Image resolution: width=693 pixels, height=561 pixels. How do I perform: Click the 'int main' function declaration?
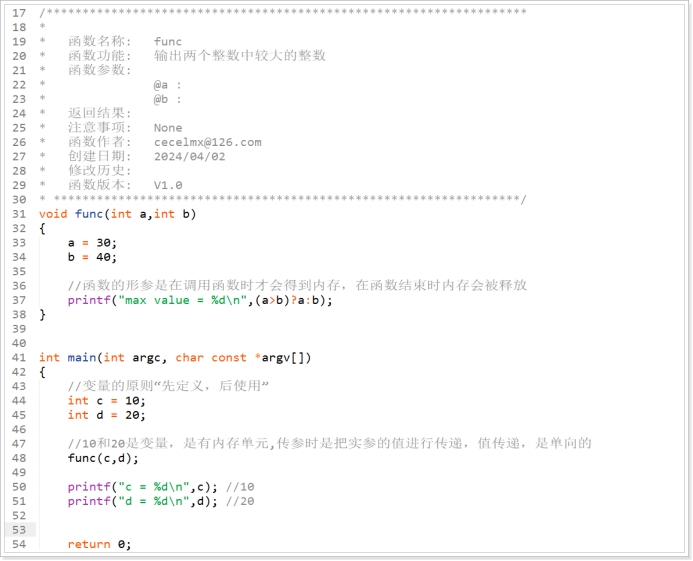click(x=175, y=358)
